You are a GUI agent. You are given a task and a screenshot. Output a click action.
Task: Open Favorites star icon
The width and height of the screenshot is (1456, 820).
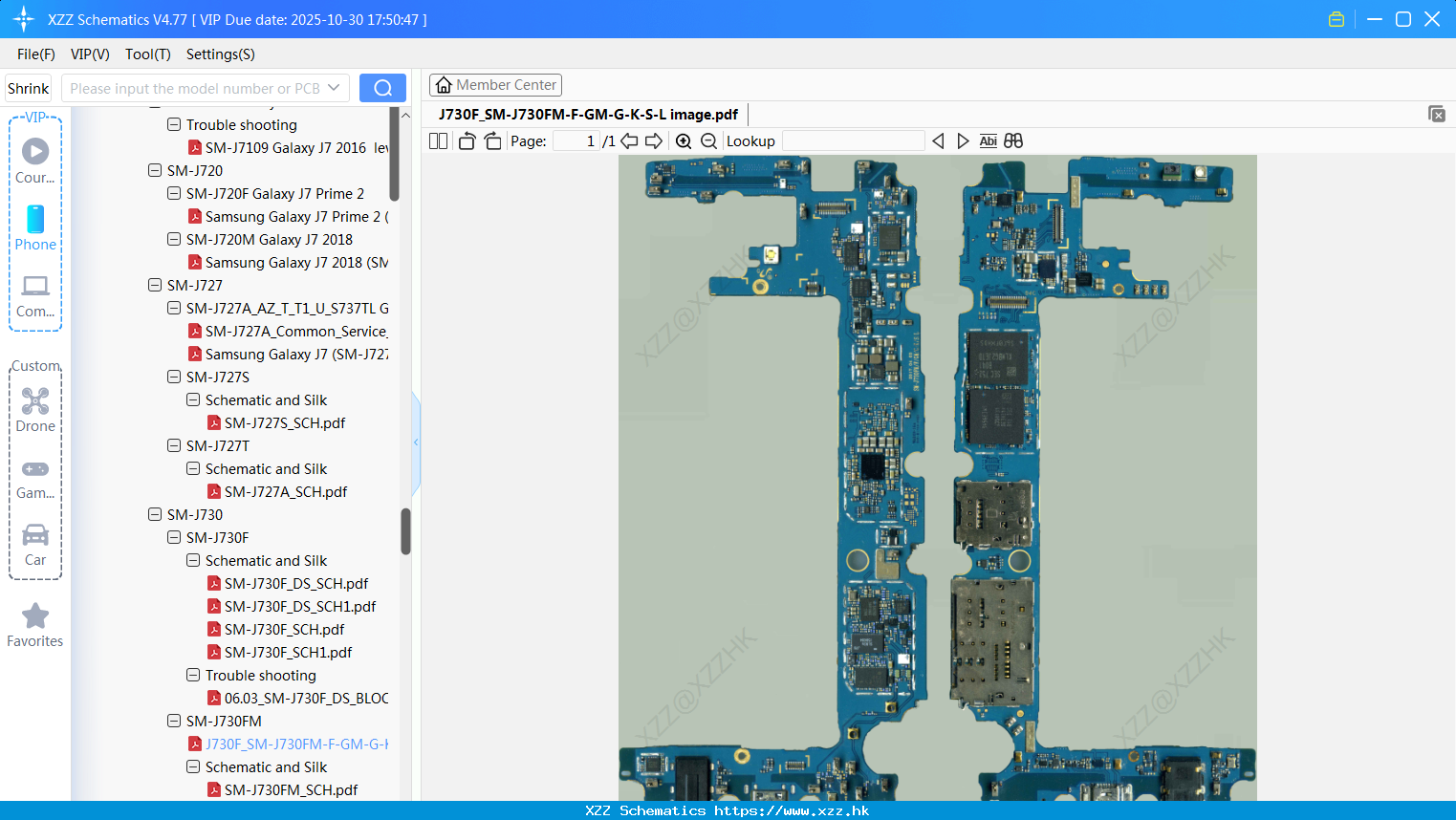(35, 616)
